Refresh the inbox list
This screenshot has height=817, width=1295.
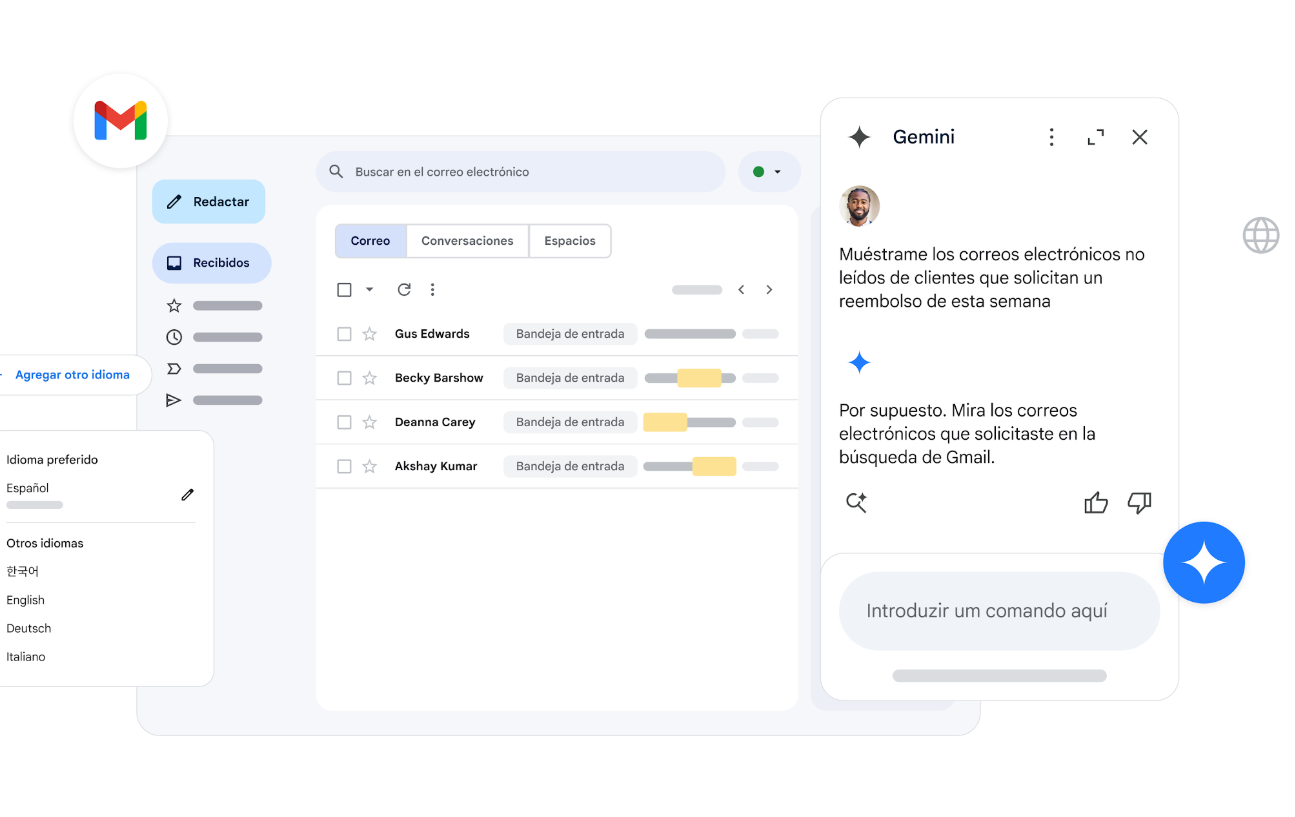[x=404, y=289]
